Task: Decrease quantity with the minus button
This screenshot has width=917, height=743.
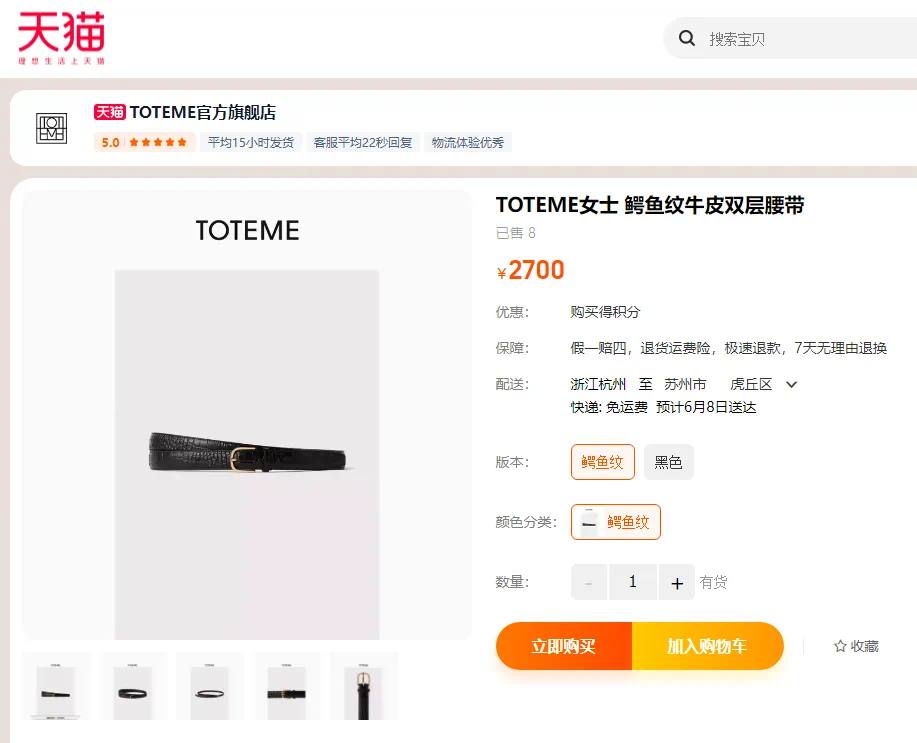Action: pyautogui.click(x=588, y=582)
